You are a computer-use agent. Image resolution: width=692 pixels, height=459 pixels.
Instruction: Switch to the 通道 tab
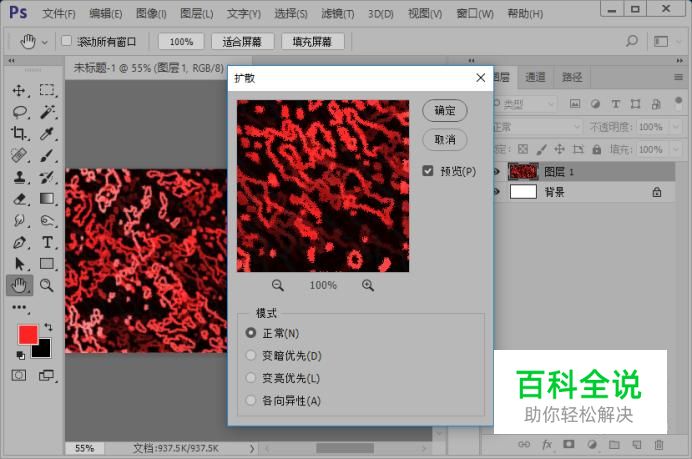coord(535,78)
